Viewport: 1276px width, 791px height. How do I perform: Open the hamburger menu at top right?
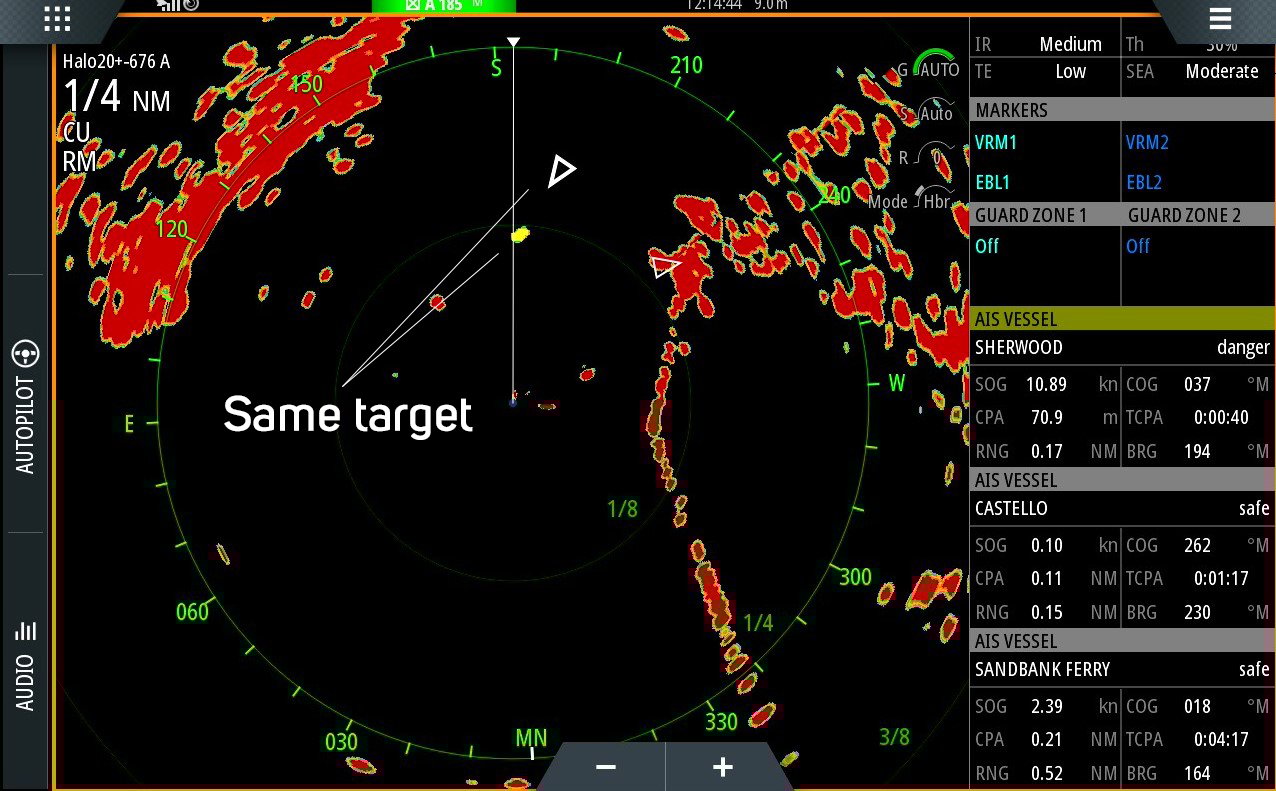(1219, 19)
